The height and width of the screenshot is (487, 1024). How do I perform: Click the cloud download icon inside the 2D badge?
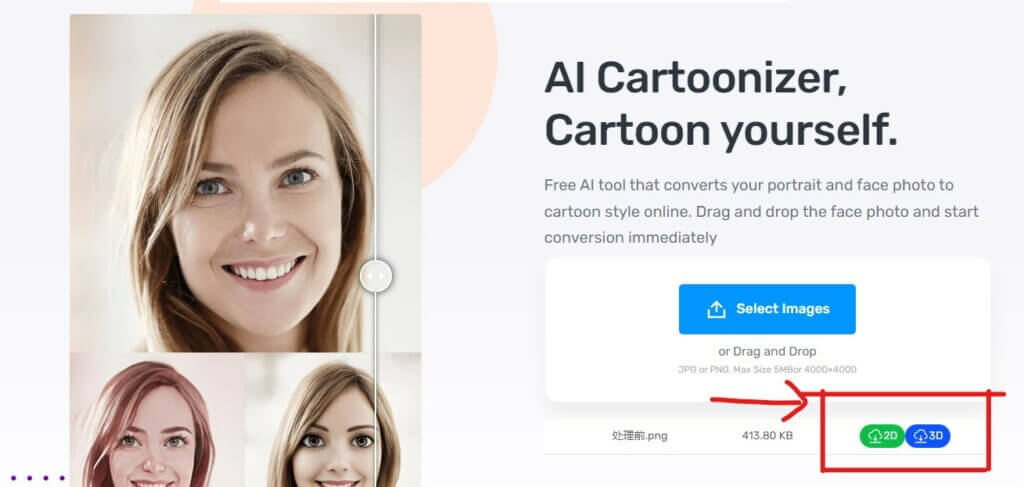[875, 435]
